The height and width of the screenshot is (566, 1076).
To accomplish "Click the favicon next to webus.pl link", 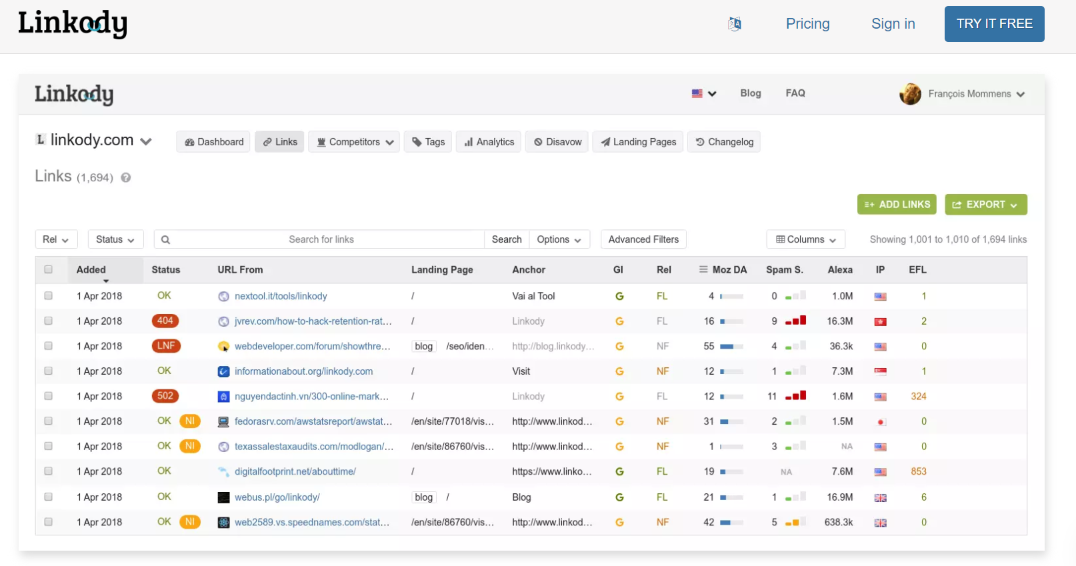I will tap(224, 497).
